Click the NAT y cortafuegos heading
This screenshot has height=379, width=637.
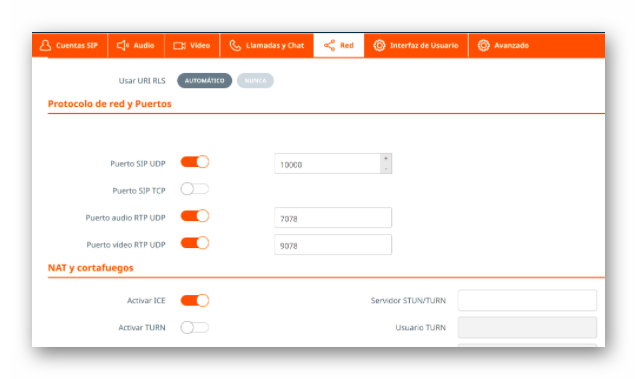(x=91, y=268)
